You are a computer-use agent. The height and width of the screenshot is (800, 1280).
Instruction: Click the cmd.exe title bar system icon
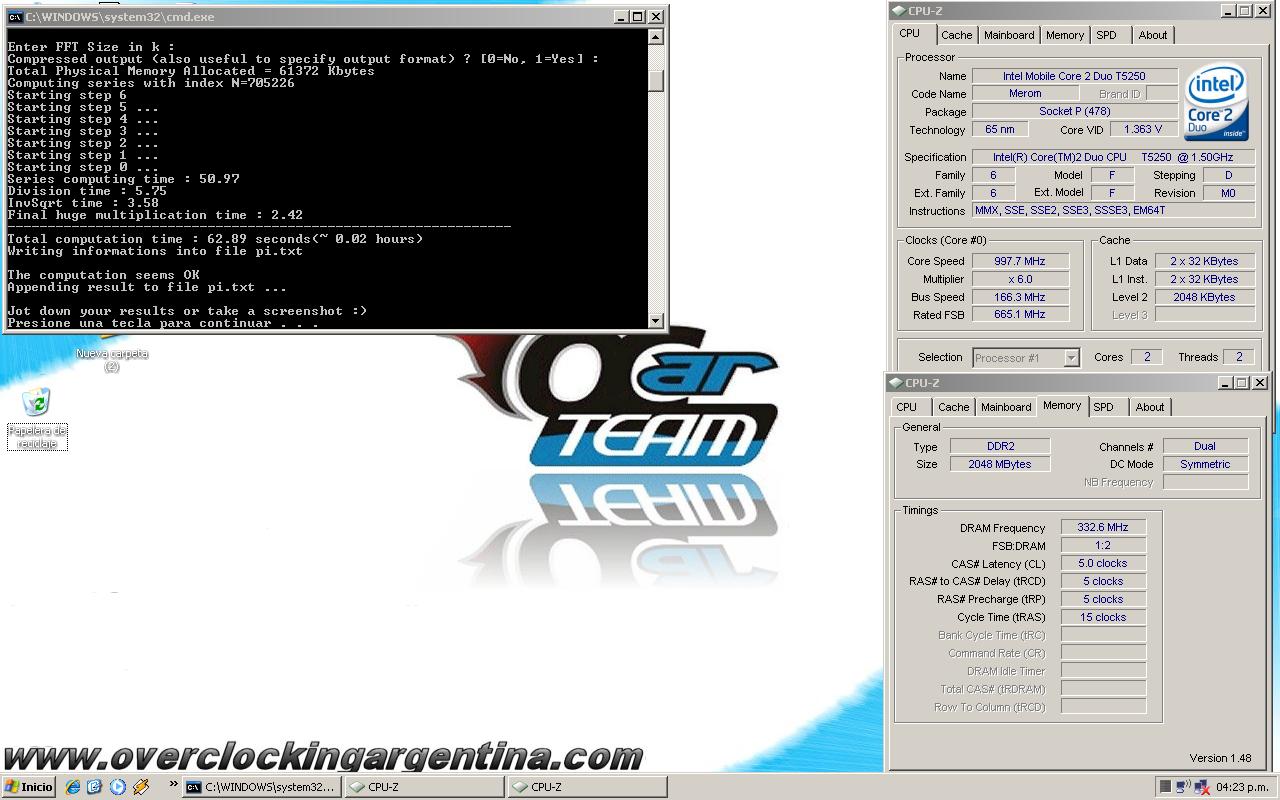point(15,17)
